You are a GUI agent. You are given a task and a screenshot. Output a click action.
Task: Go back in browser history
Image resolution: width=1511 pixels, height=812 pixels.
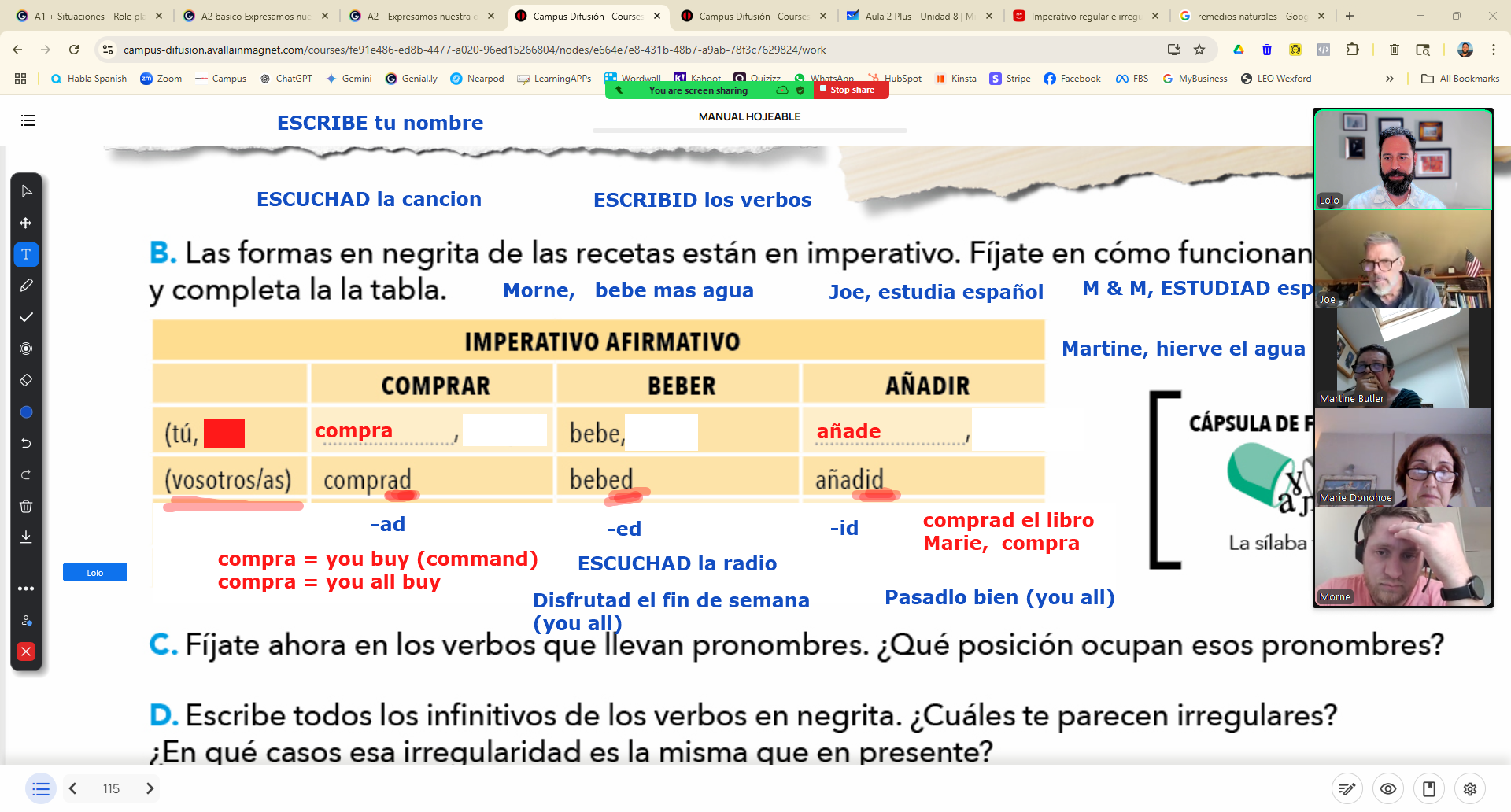tap(17, 50)
